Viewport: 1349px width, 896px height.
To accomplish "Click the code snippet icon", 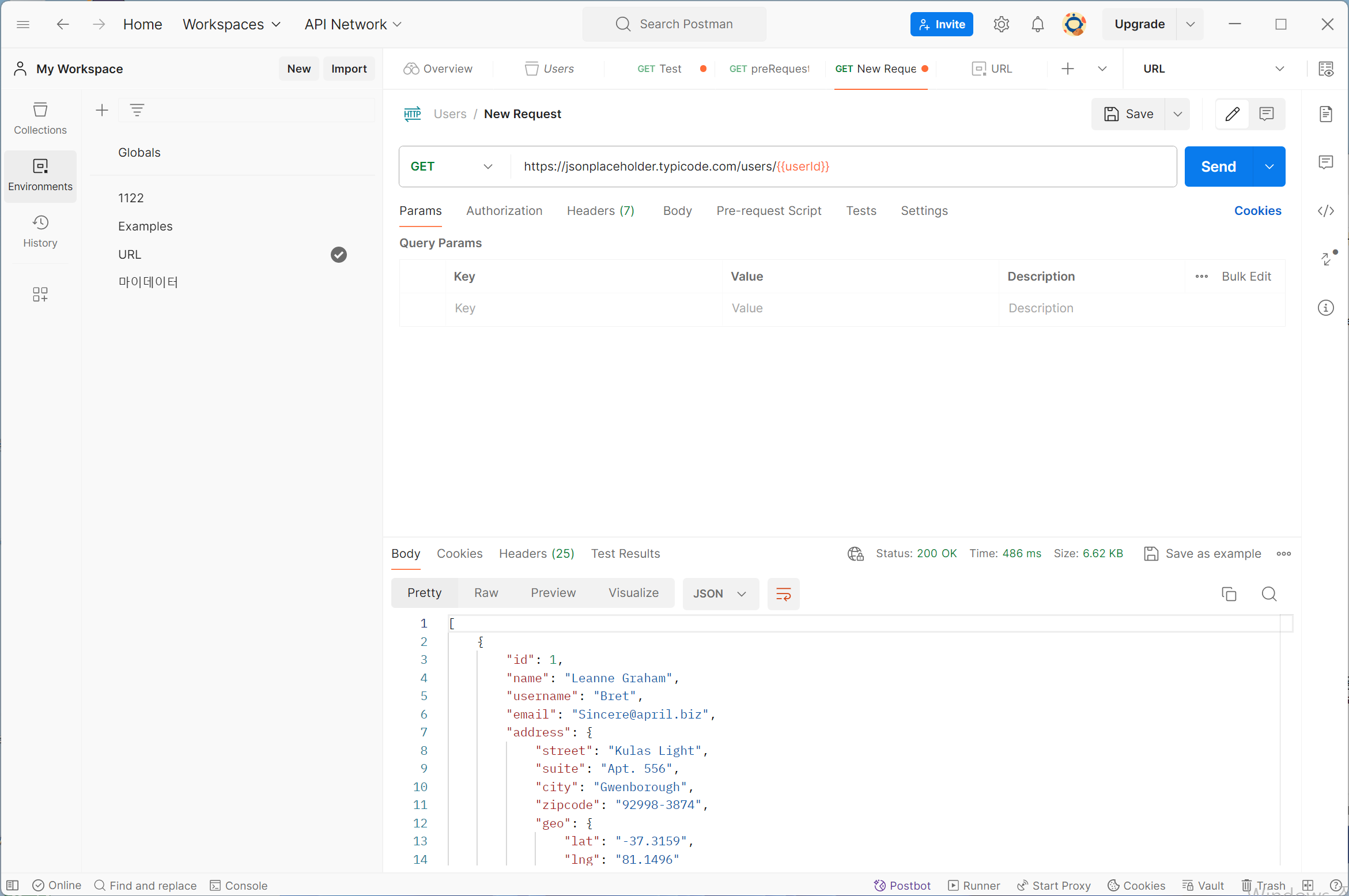I will coord(1325,211).
